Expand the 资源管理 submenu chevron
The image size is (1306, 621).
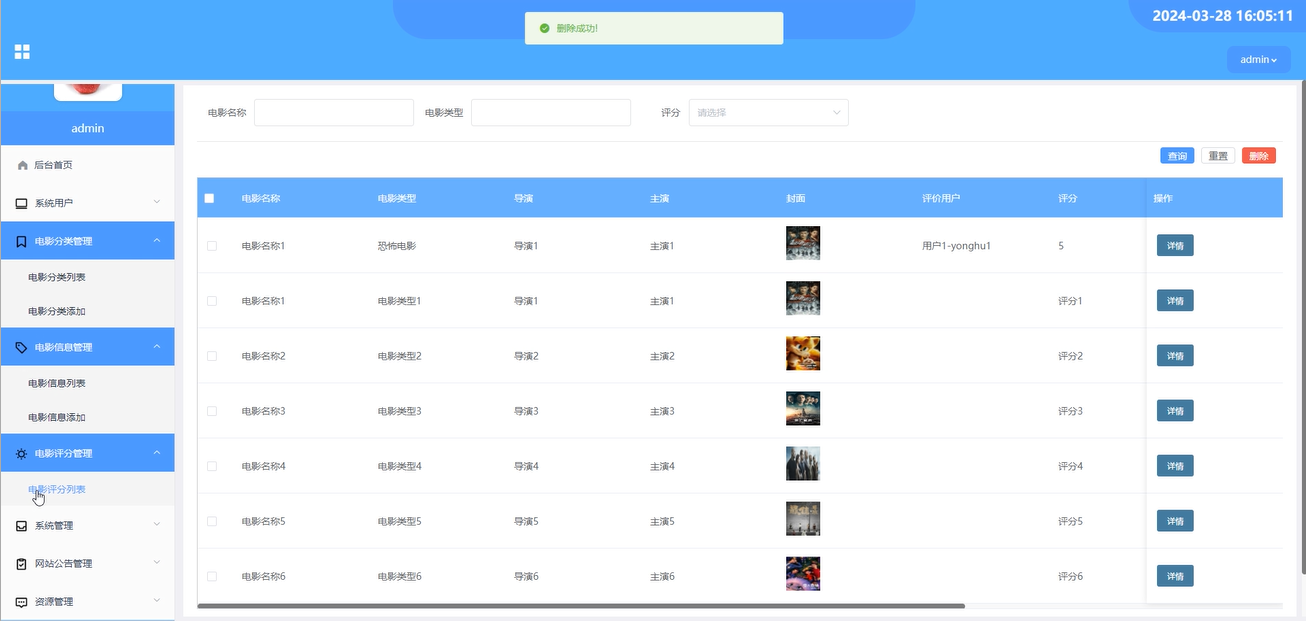(157, 600)
